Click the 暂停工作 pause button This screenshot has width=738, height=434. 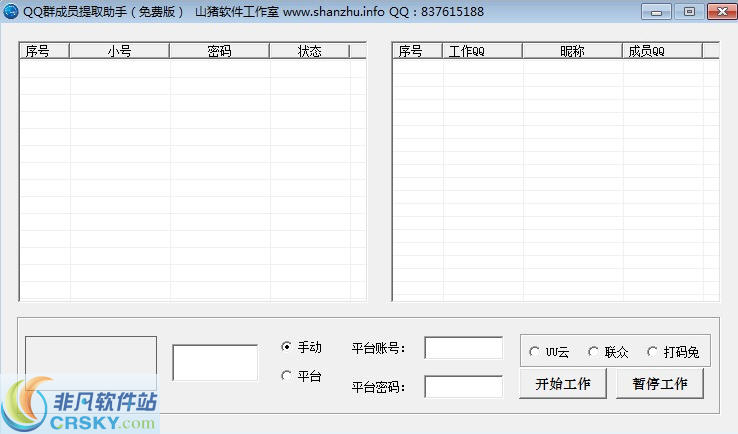[x=660, y=384]
